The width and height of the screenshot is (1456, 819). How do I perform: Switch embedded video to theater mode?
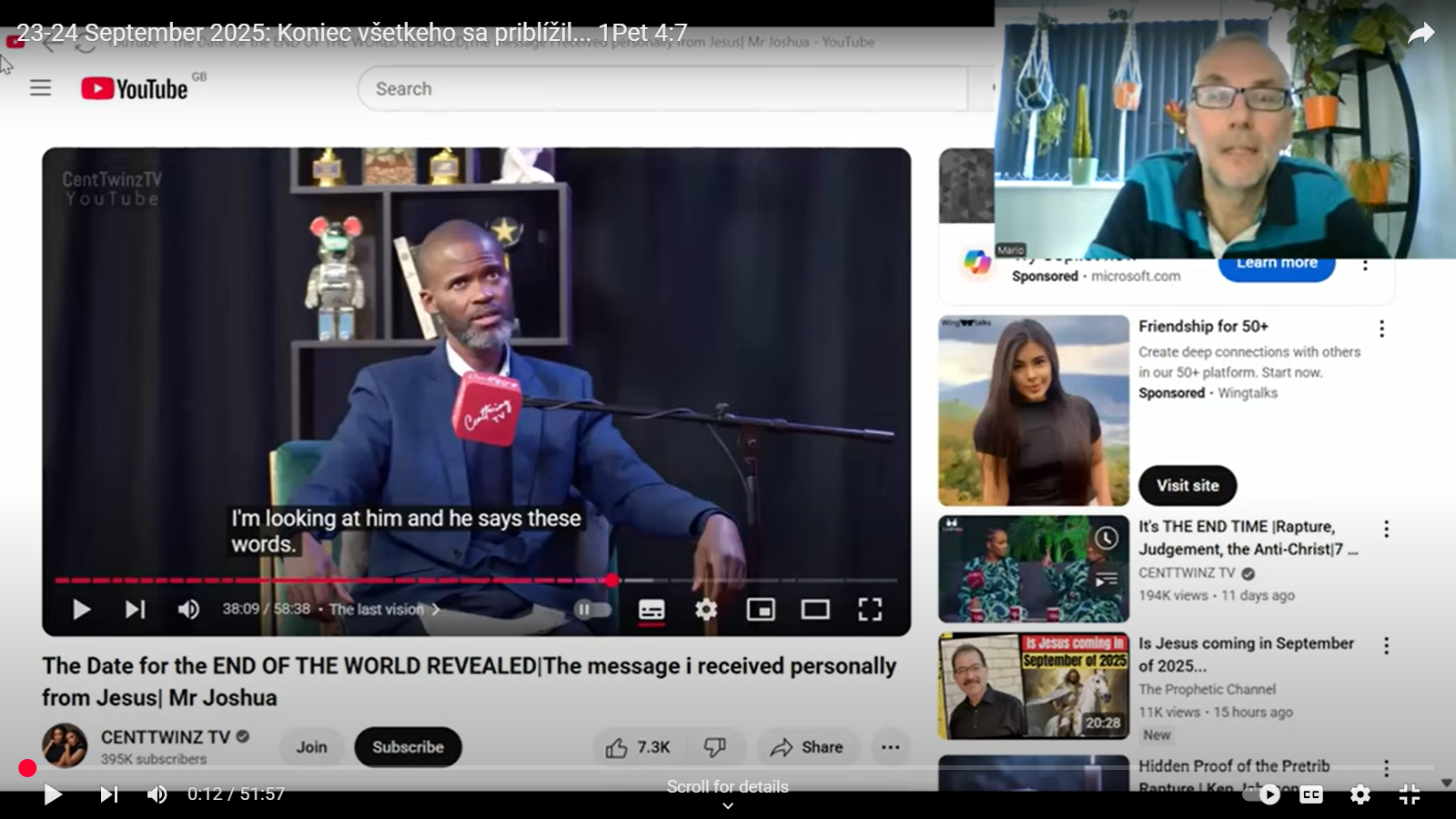pyautogui.click(x=815, y=609)
